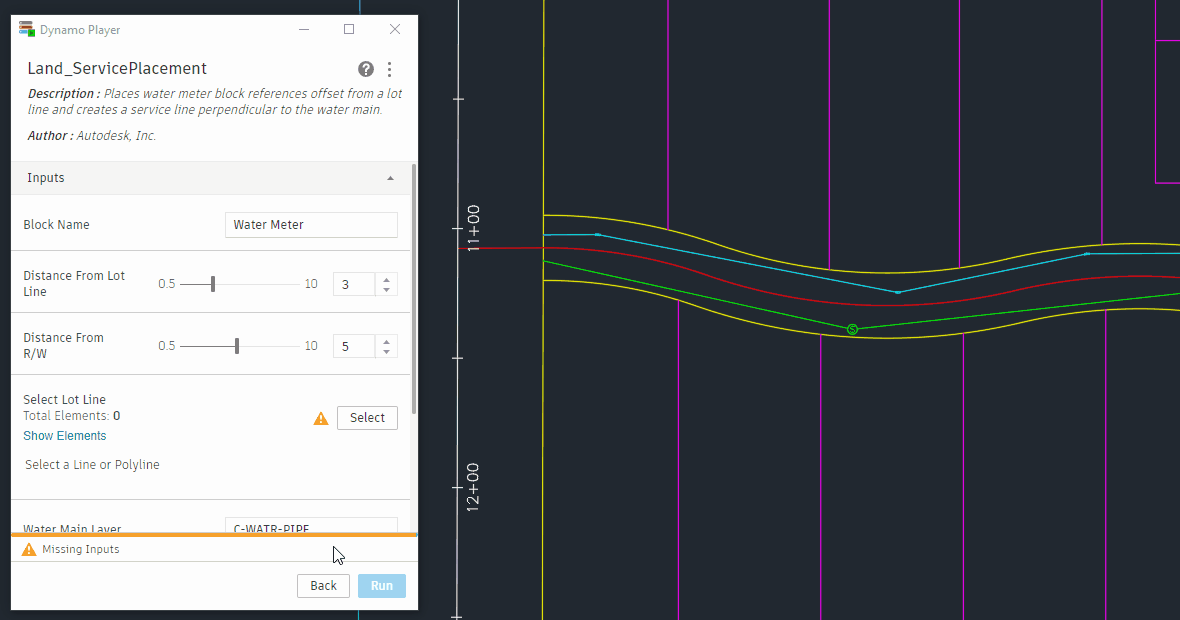Click the help question mark icon

tap(366, 69)
